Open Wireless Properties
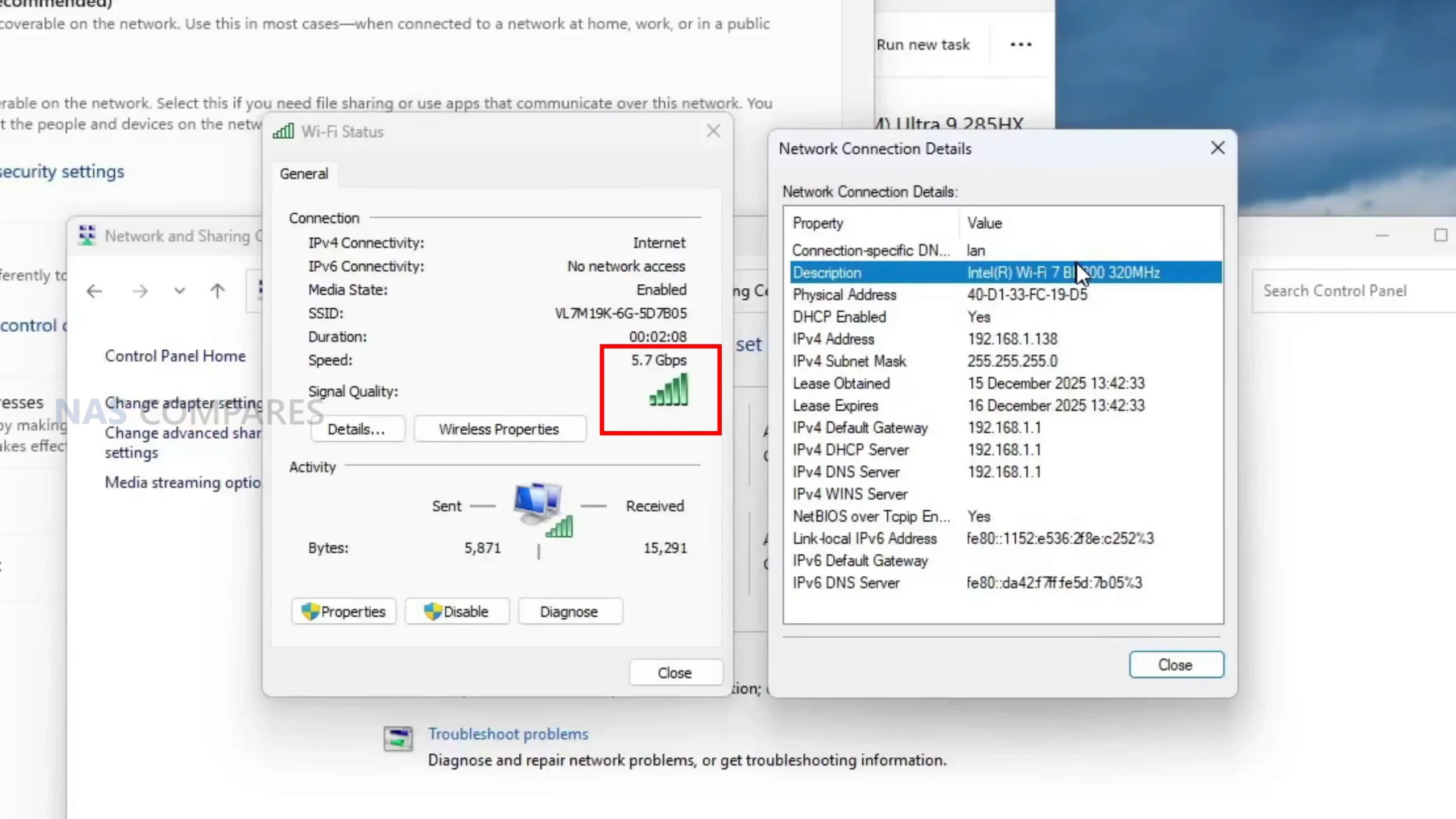This screenshot has width=1456, height=819. tap(499, 429)
